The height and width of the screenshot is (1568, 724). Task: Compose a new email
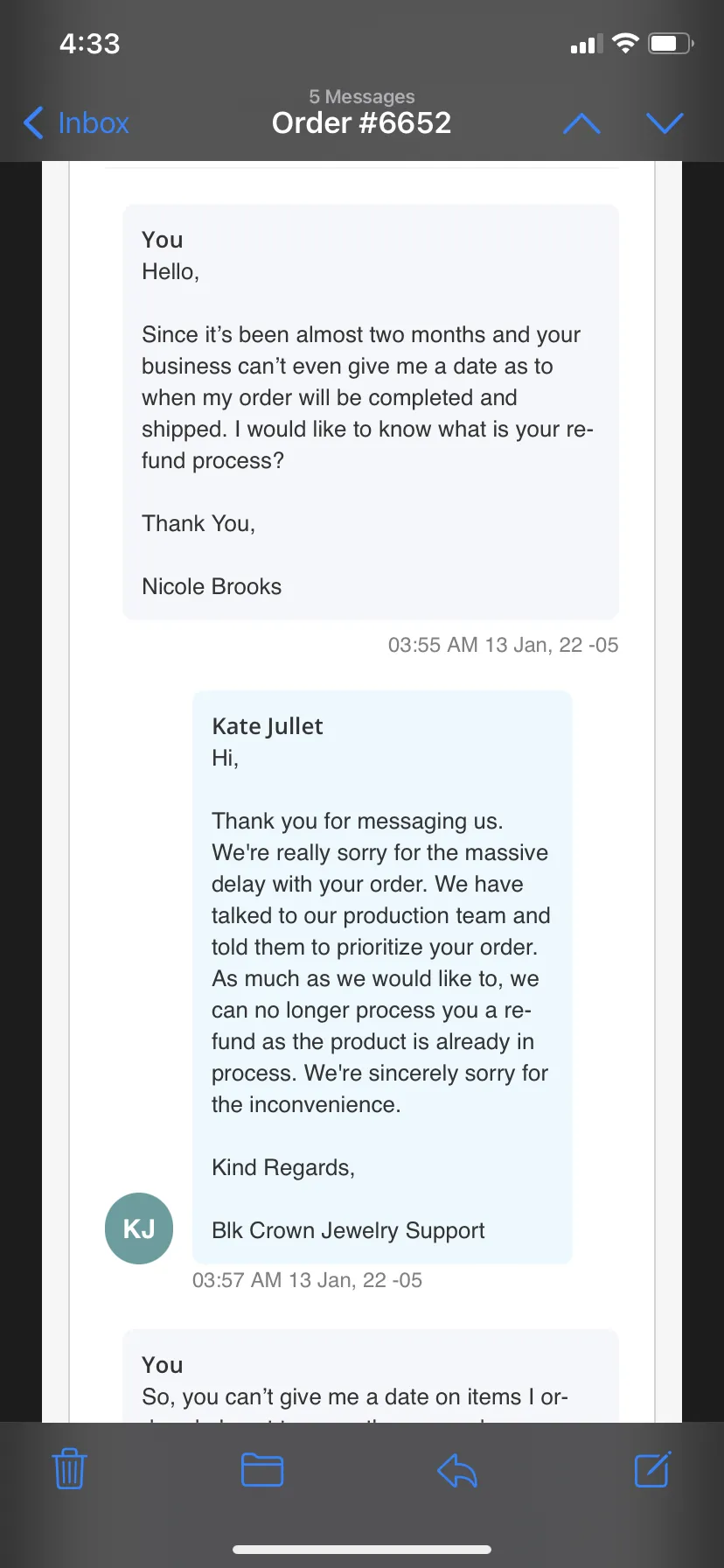[652, 1468]
